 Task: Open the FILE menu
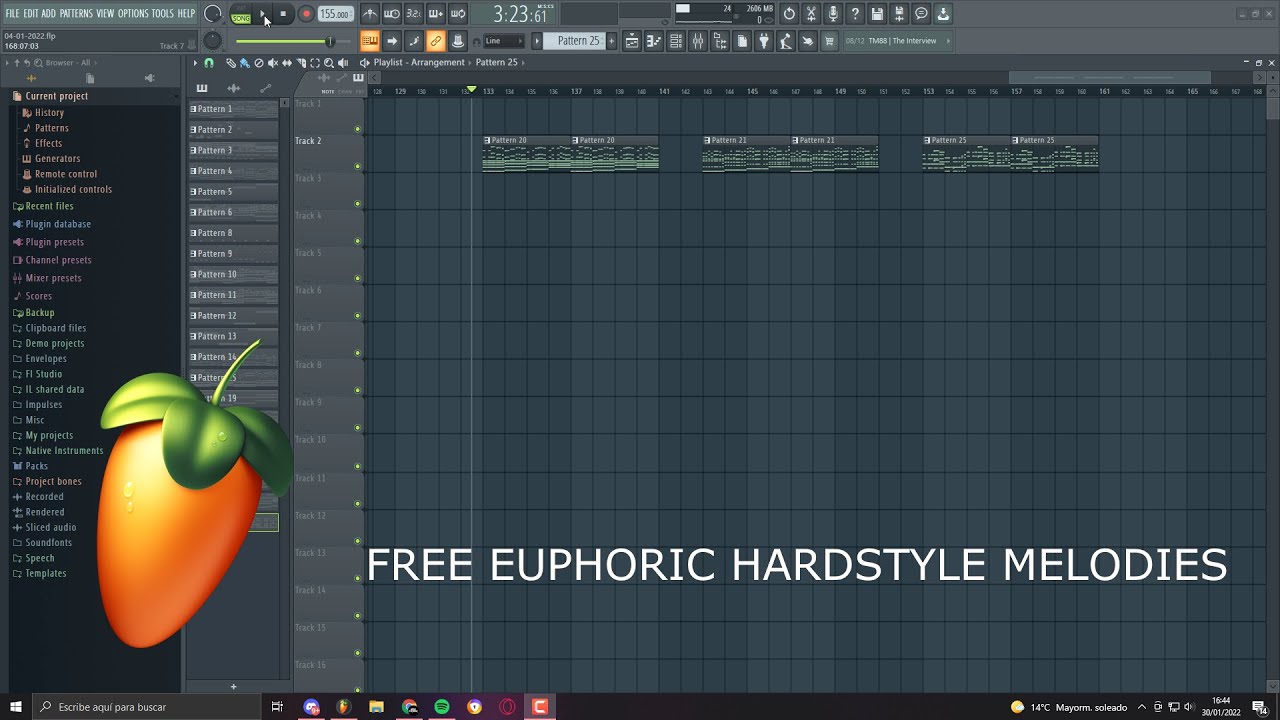(12, 13)
